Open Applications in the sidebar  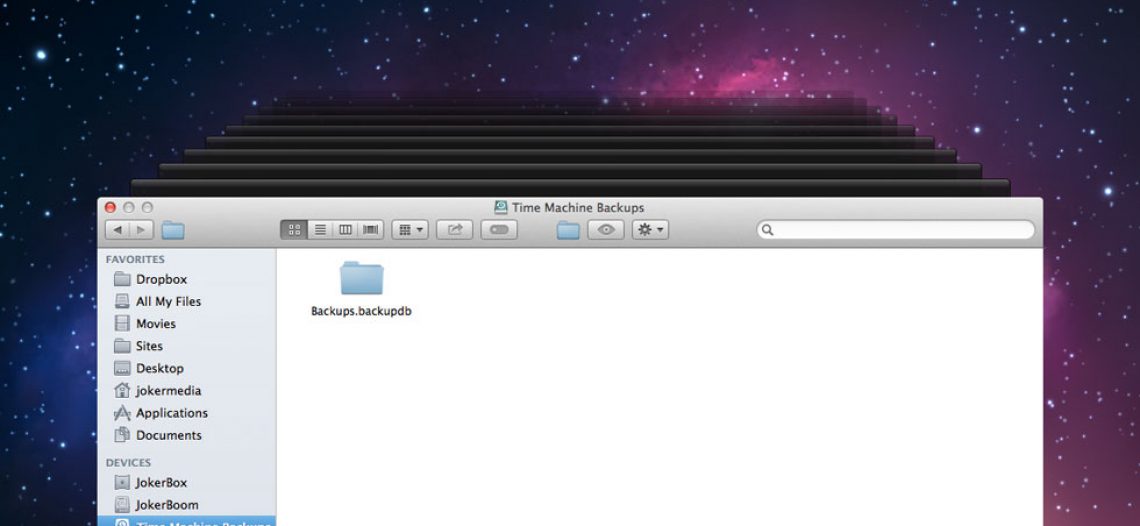(x=172, y=413)
